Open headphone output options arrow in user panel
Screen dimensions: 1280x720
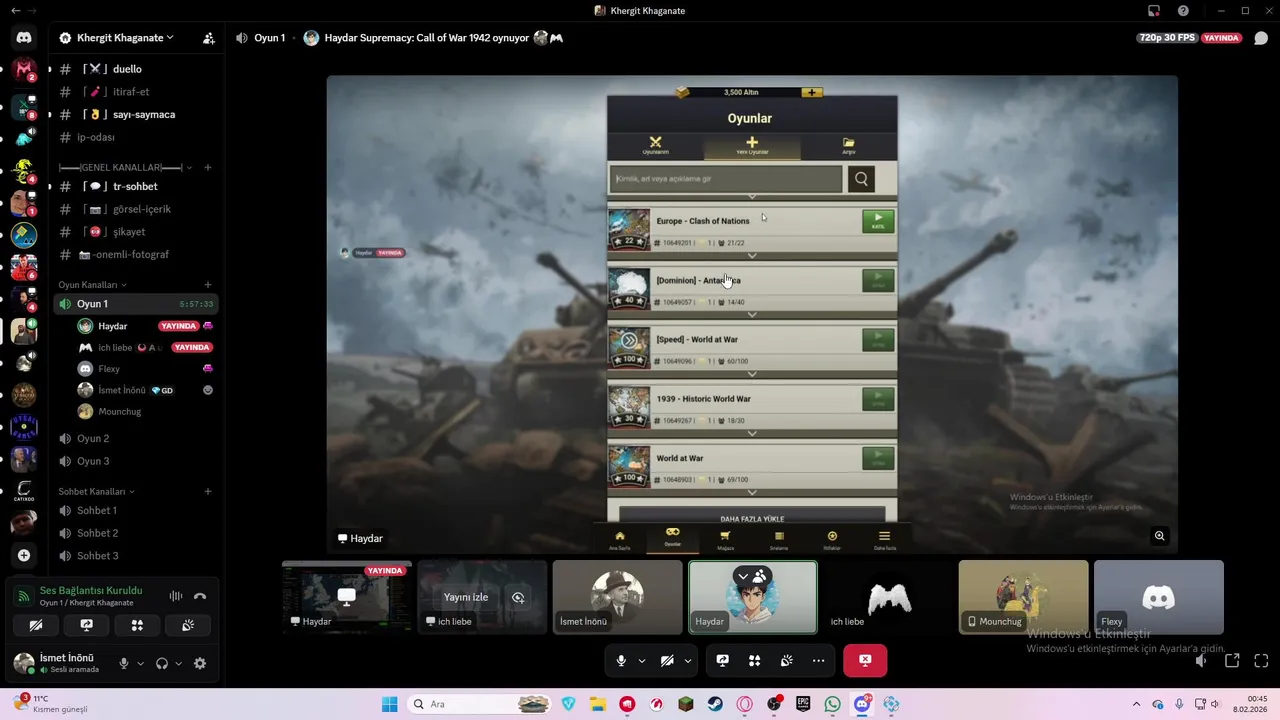178,663
